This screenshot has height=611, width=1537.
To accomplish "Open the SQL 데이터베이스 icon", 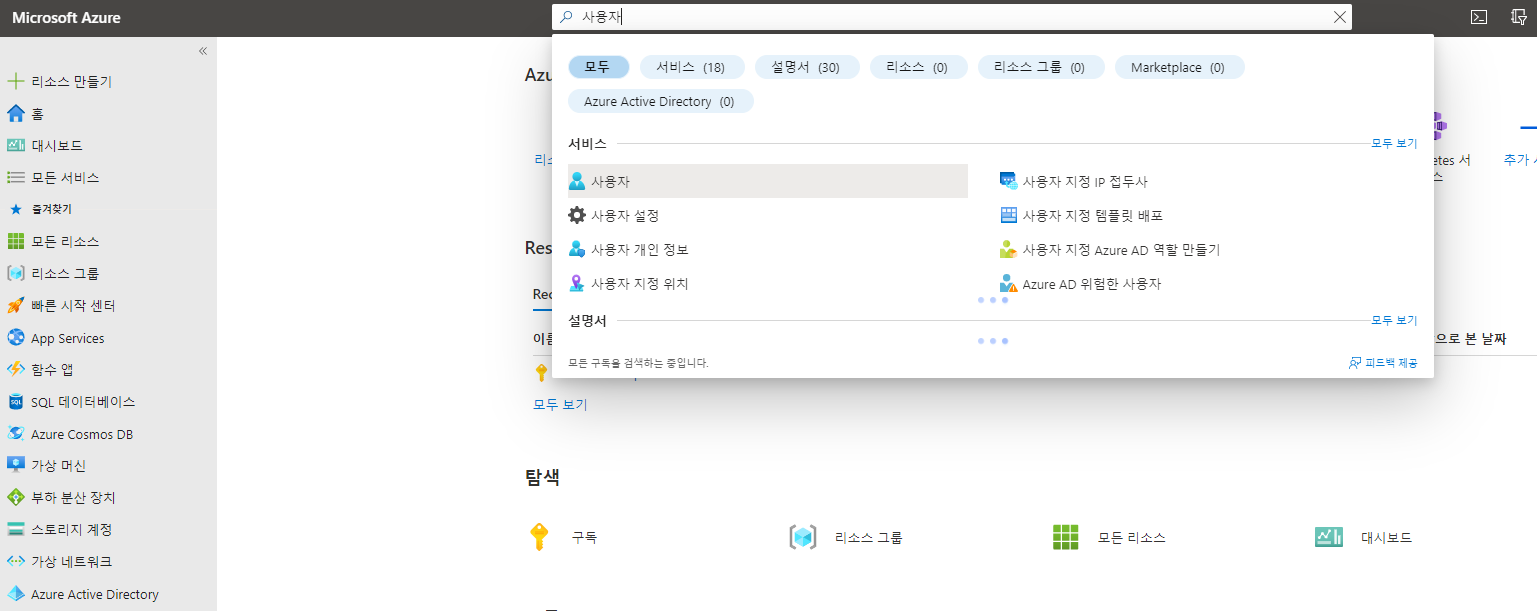I will (15, 401).
